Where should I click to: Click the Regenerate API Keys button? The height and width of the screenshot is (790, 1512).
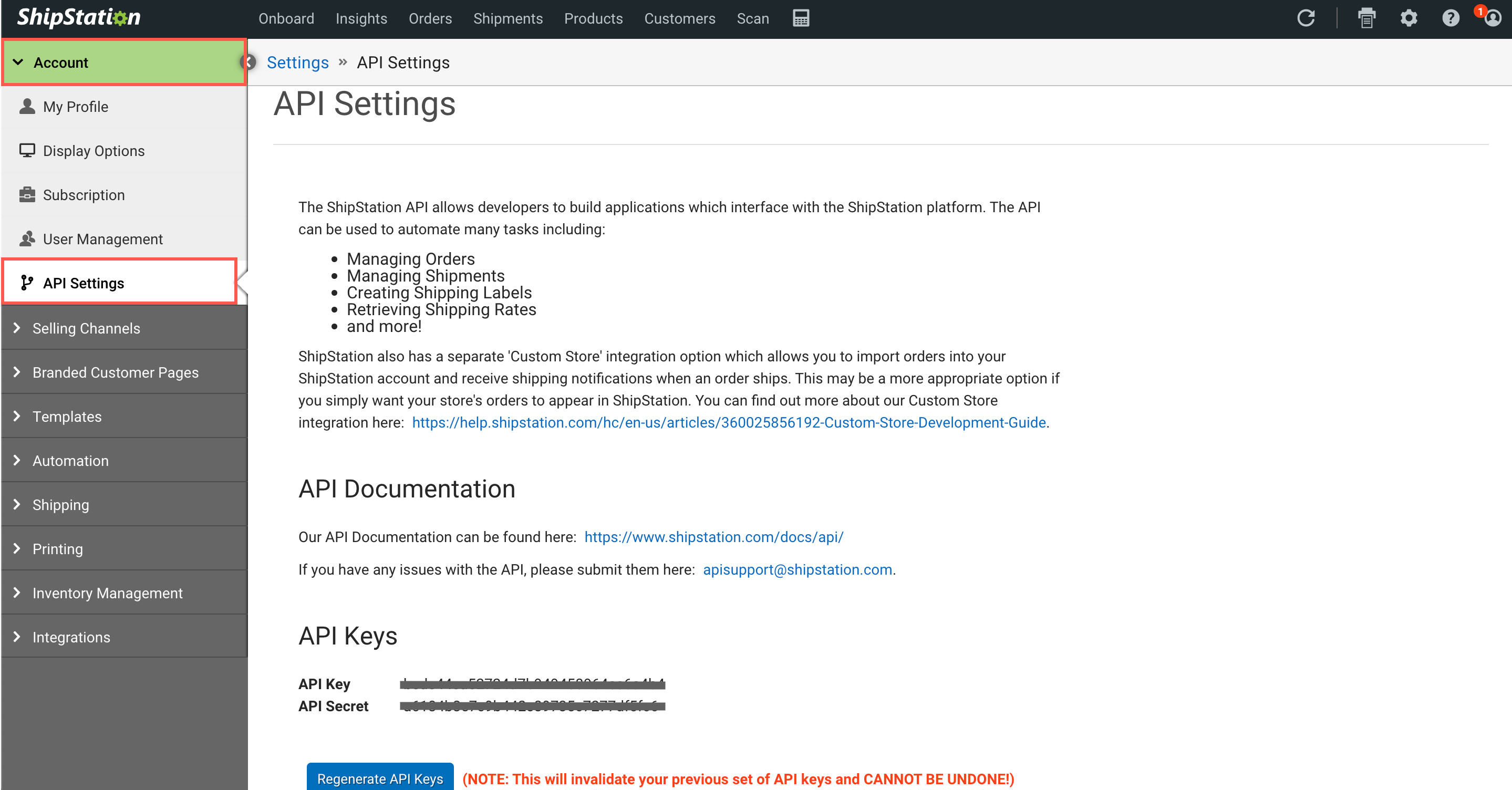pyautogui.click(x=380, y=778)
